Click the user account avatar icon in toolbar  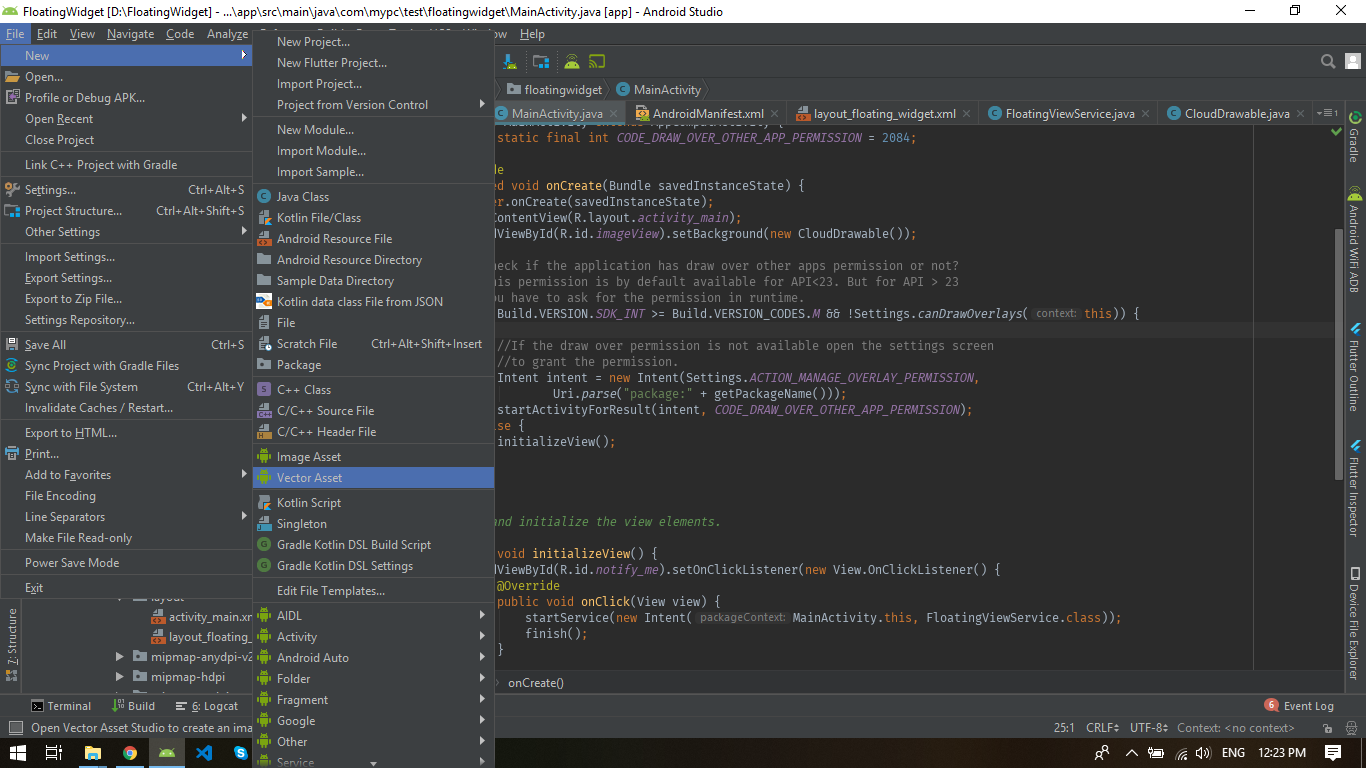point(1351,61)
